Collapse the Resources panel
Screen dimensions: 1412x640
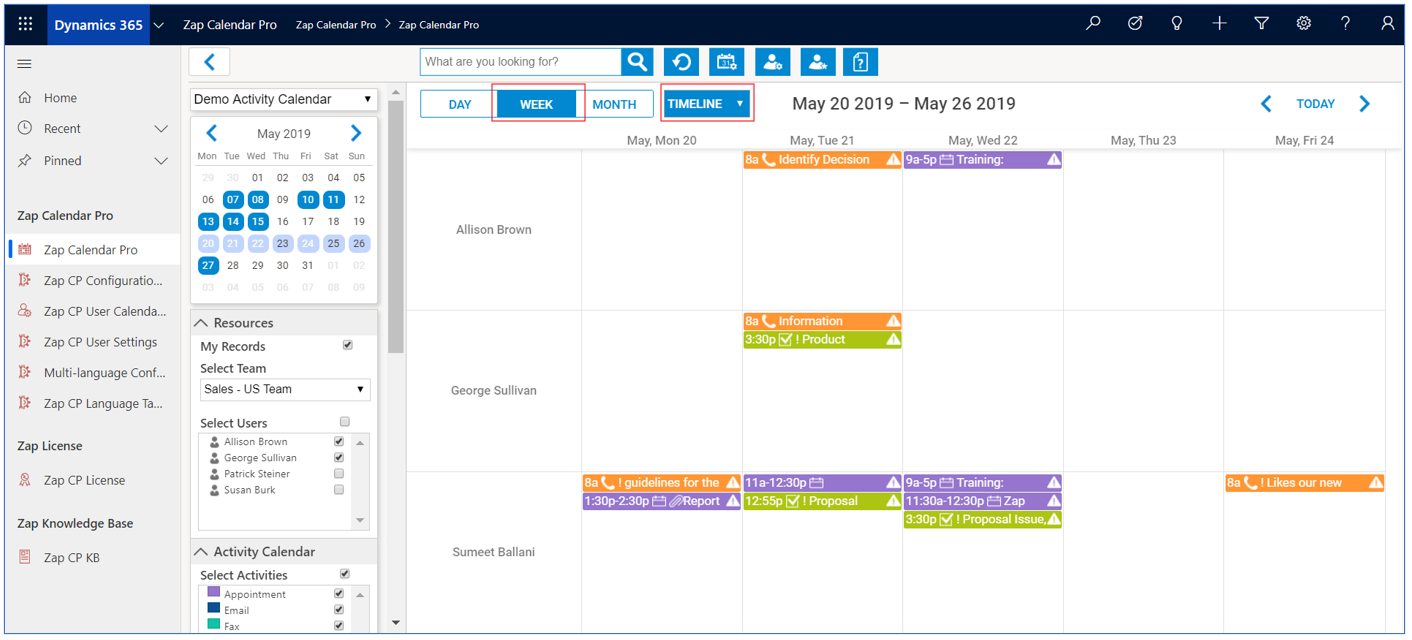click(x=202, y=323)
